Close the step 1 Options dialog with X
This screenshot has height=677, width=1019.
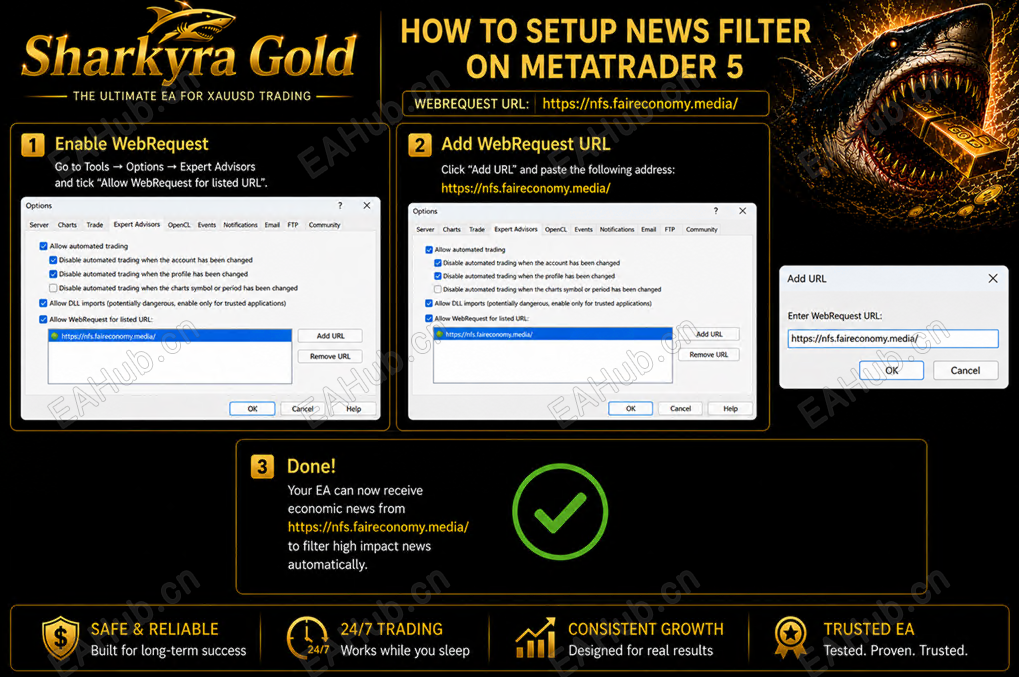pyautogui.click(x=367, y=205)
